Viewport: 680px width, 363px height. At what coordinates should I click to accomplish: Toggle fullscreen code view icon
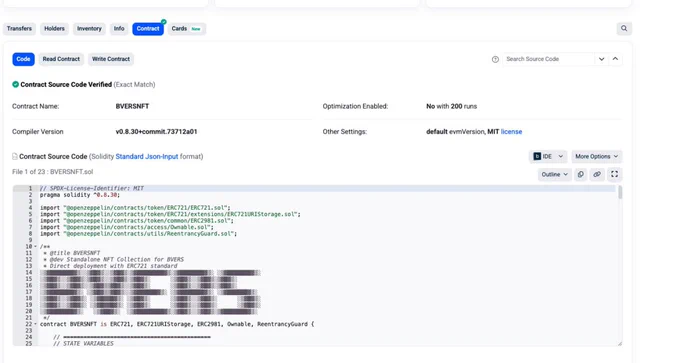coord(615,174)
